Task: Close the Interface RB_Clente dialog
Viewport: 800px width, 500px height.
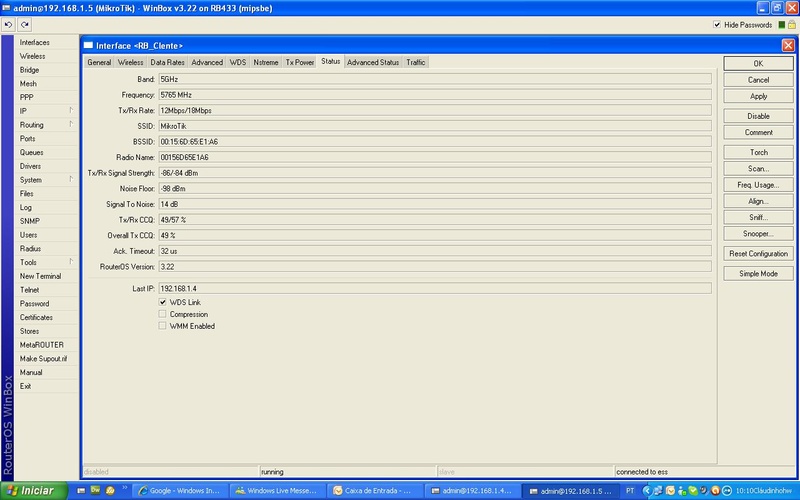Action: [x=788, y=45]
